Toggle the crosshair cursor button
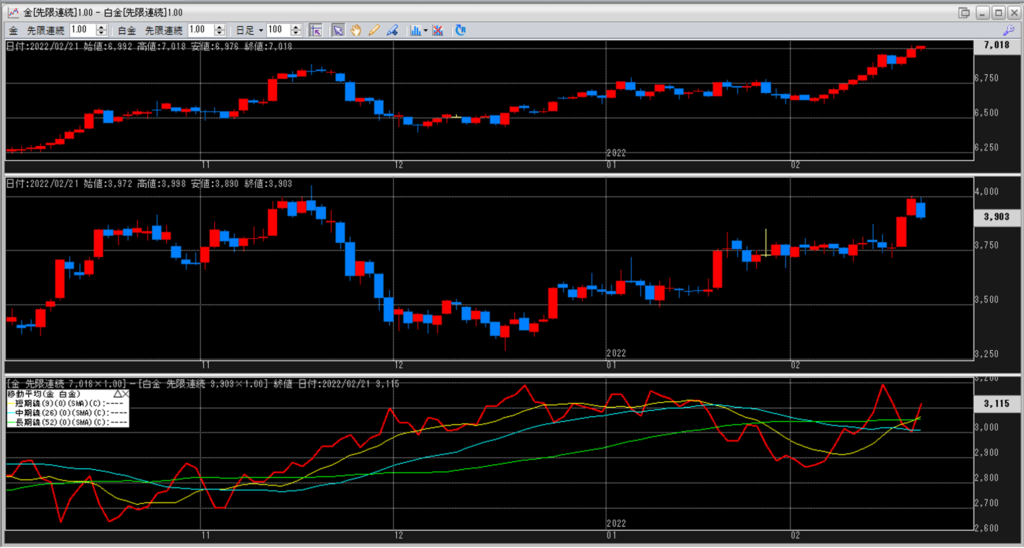The width and height of the screenshot is (1024, 548). (314, 30)
